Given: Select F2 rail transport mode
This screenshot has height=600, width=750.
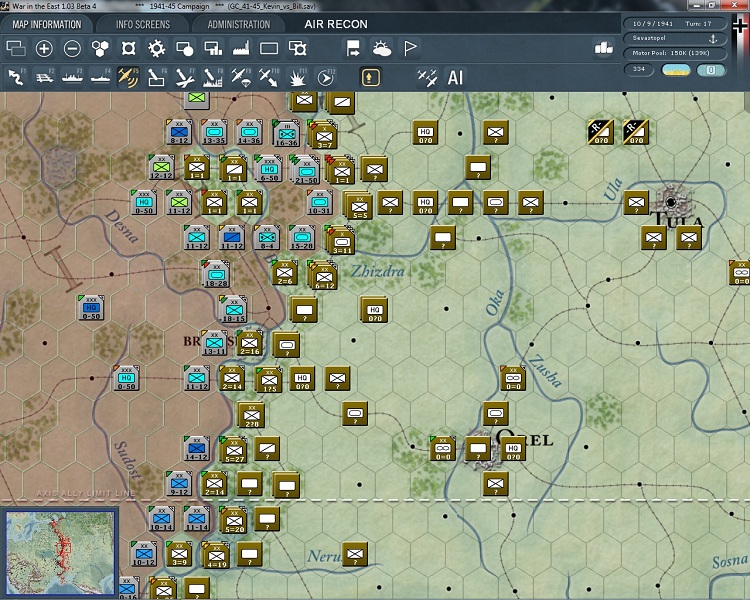Looking at the screenshot, I should point(44,77).
